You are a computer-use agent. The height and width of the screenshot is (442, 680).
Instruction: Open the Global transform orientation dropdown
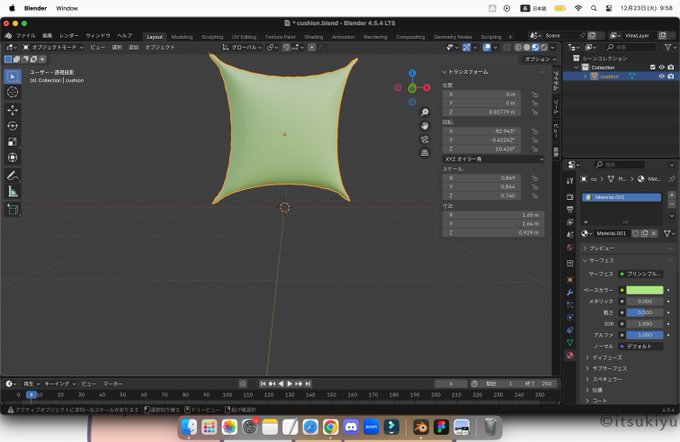pos(242,47)
